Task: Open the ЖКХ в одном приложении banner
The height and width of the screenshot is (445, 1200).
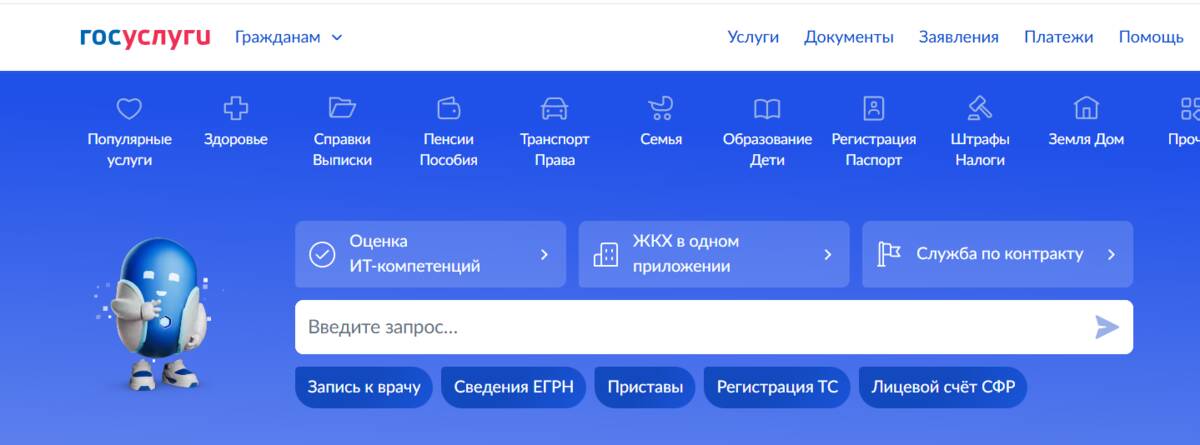Action: pos(713,254)
